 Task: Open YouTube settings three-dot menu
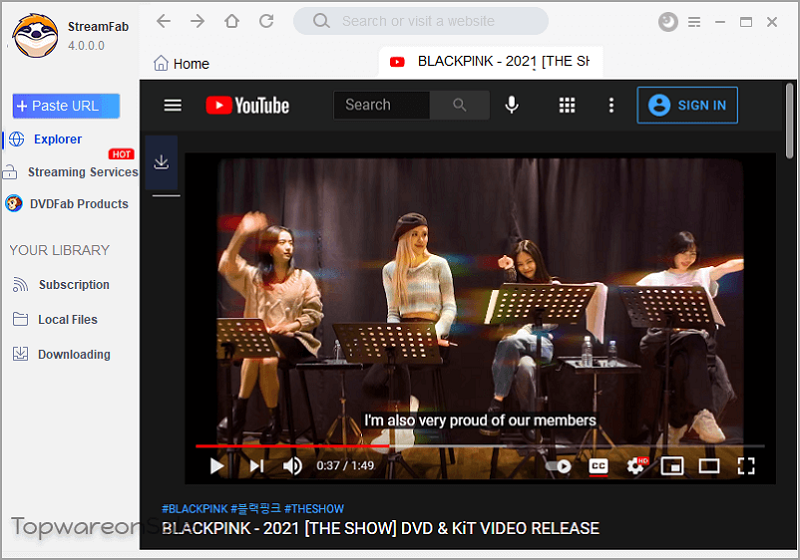[x=611, y=105]
